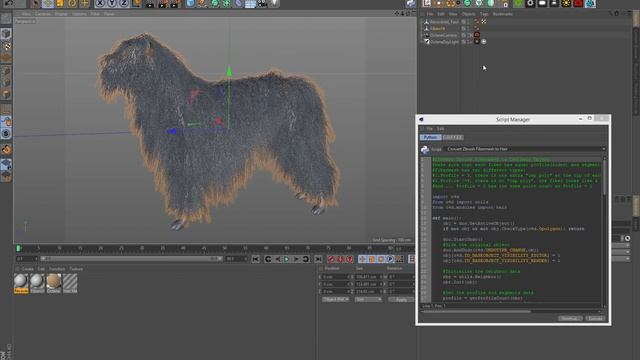640x360 pixels.
Task: Toggle Rotation keyframe recording in the timeline
Action: pyautogui.click(x=381, y=259)
